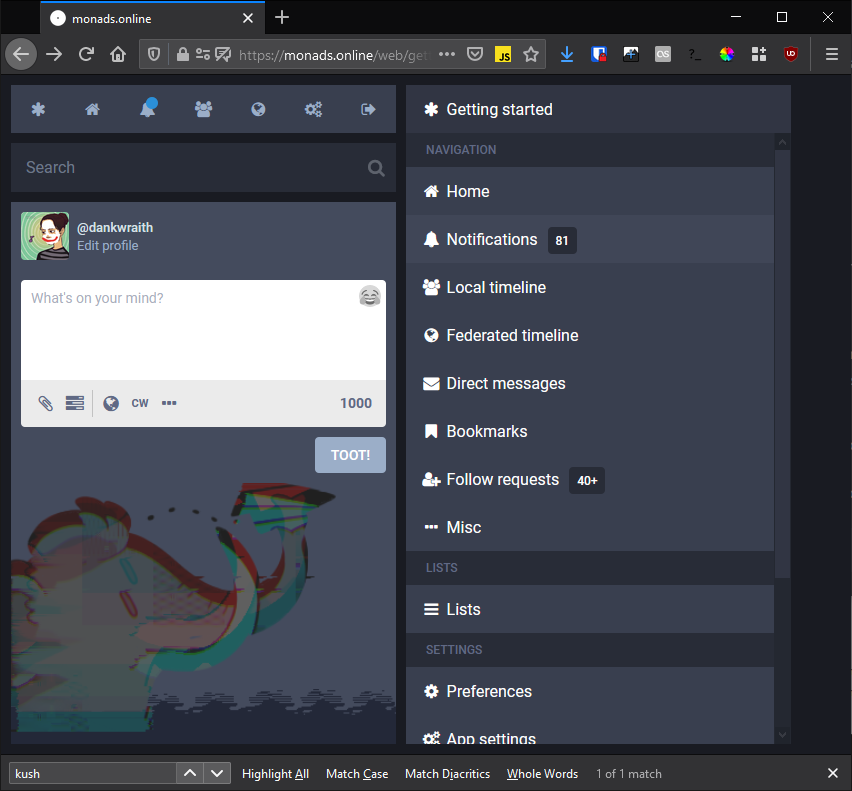Open the Firefox hamburger menu
Screen dimensions: 852x791
point(831,55)
